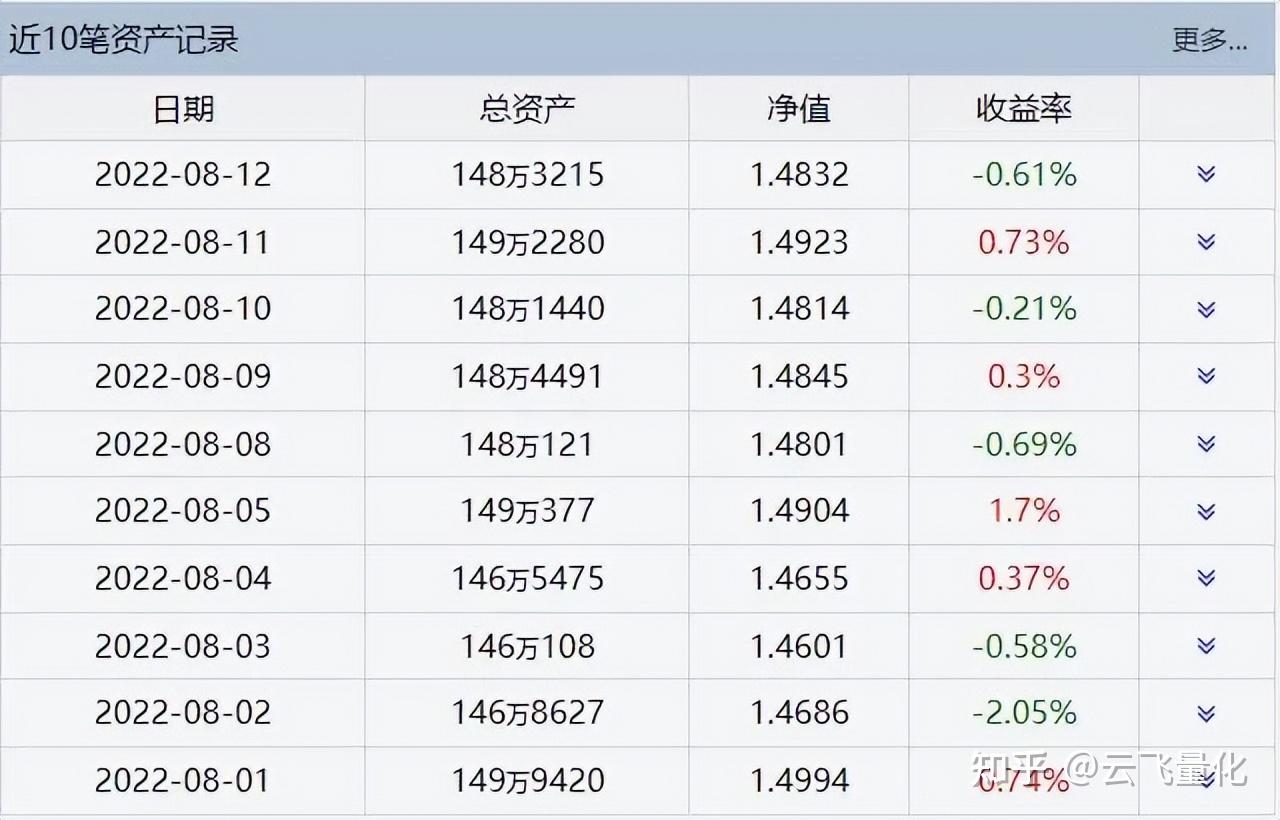Expand details for 2022-08-11 row
This screenshot has width=1280, height=820.
point(1206,242)
